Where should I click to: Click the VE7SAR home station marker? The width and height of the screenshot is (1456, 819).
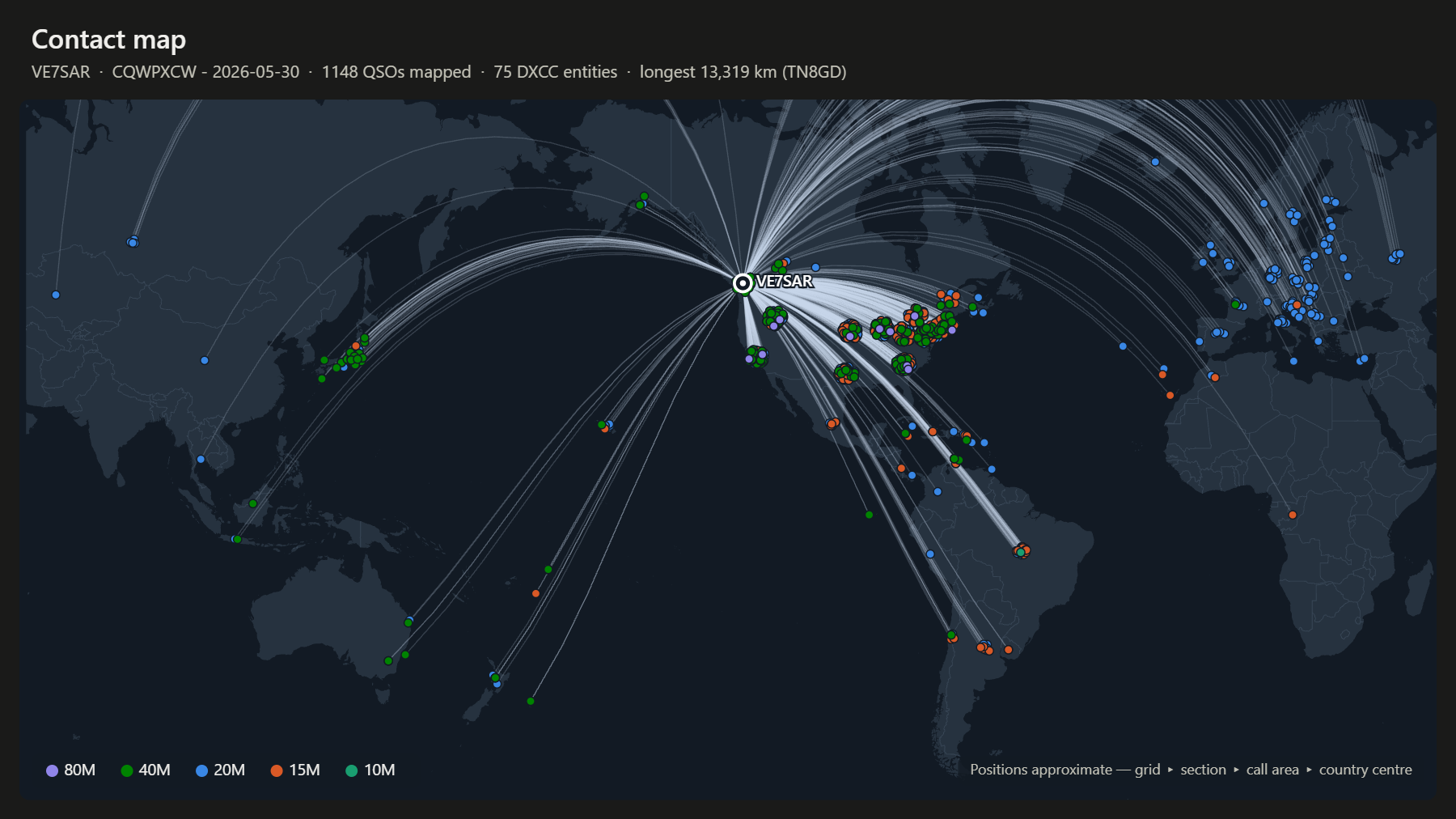[x=743, y=282]
